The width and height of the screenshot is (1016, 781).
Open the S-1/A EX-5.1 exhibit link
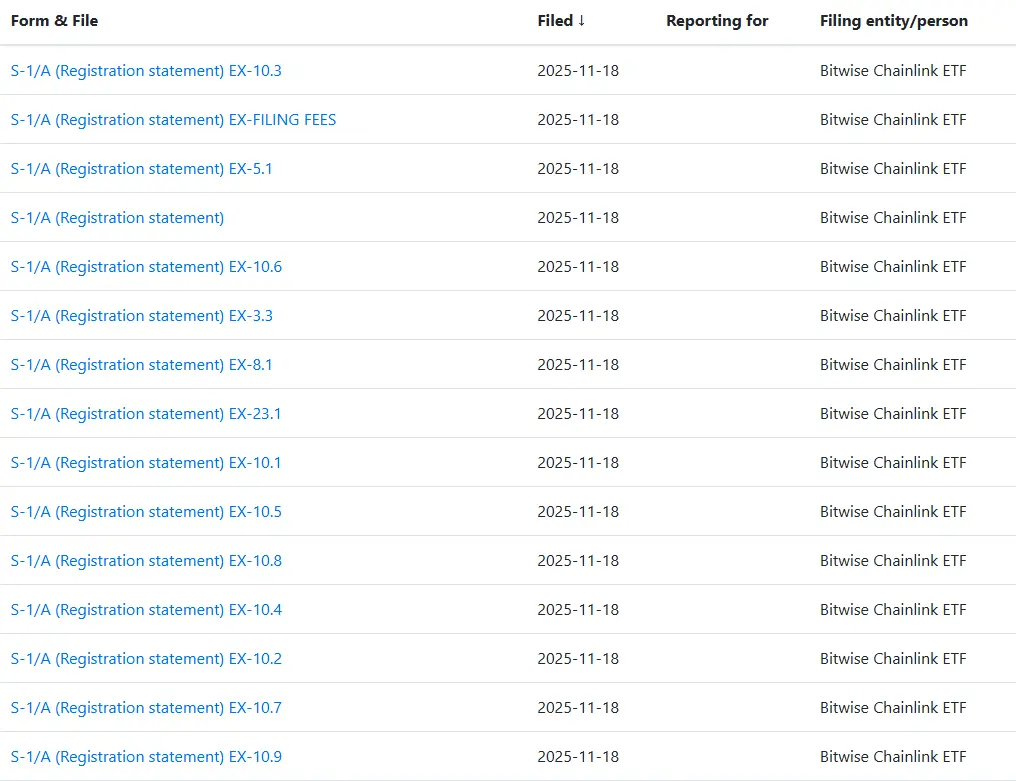point(141,169)
